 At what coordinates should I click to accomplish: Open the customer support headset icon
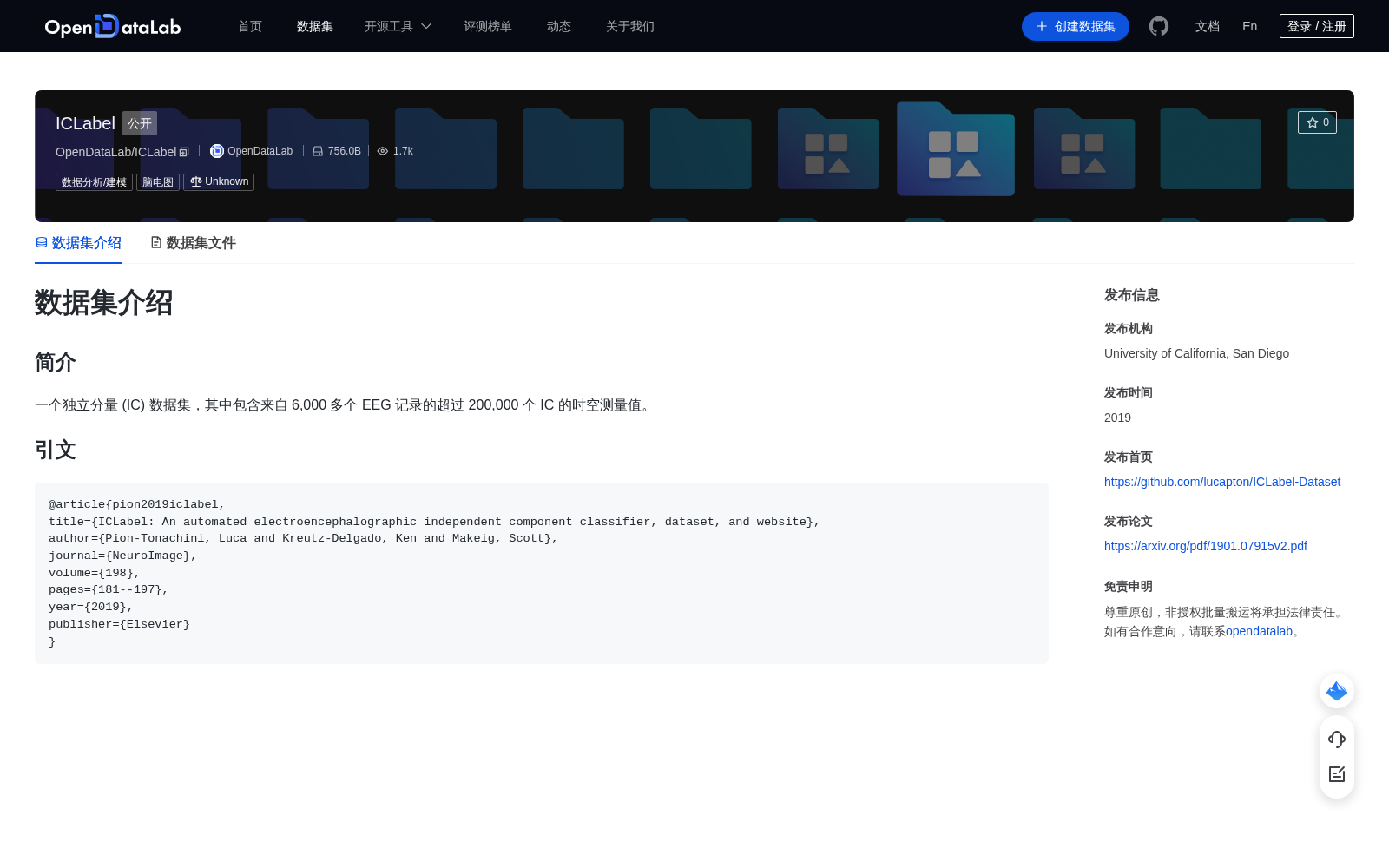click(1337, 740)
